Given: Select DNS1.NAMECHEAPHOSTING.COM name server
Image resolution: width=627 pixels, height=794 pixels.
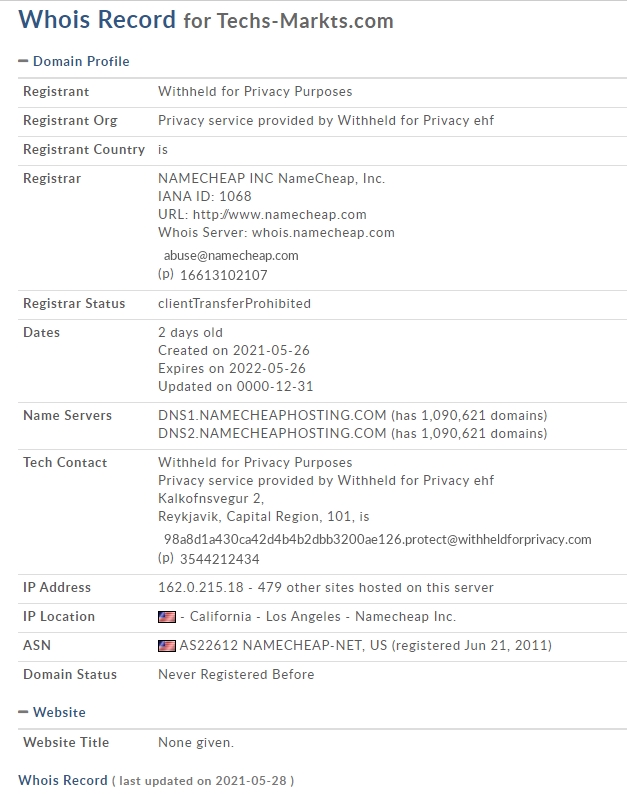Looking at the screenshot, I should coord(272,415).
